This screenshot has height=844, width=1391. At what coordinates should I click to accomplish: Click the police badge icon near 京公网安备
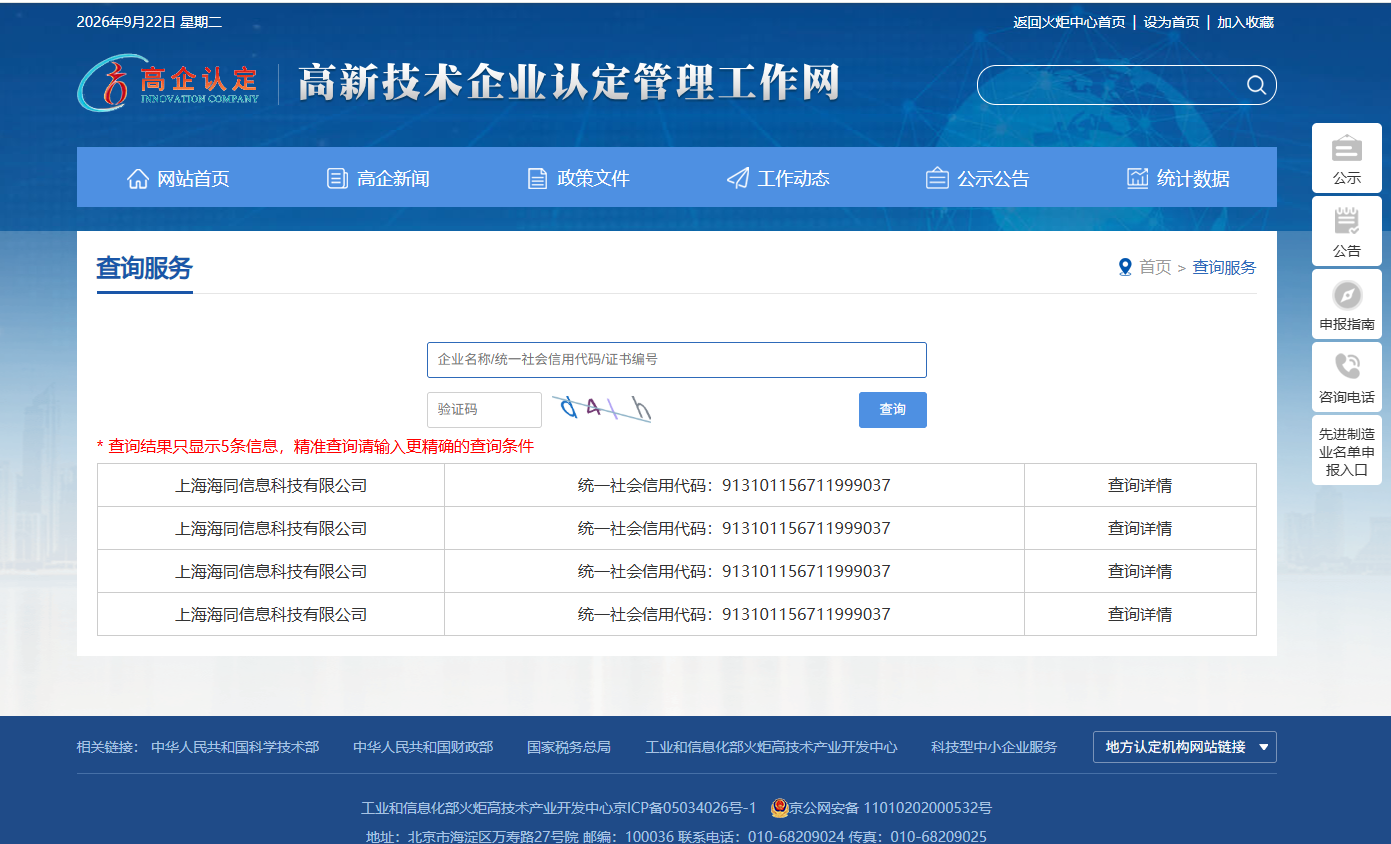pos(779,807)
